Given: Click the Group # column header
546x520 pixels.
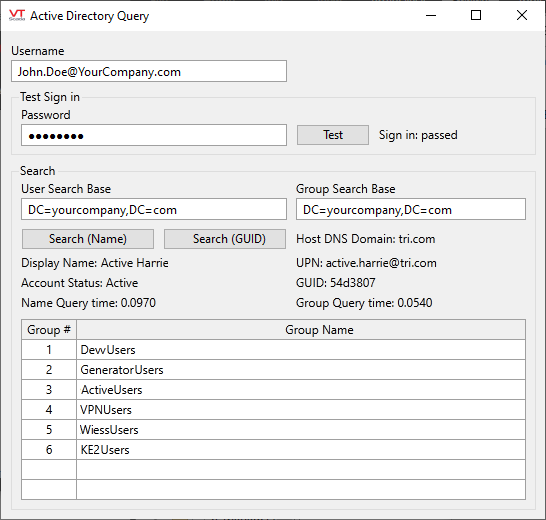Looking at the screenshot, I should [x=49, y=329].
